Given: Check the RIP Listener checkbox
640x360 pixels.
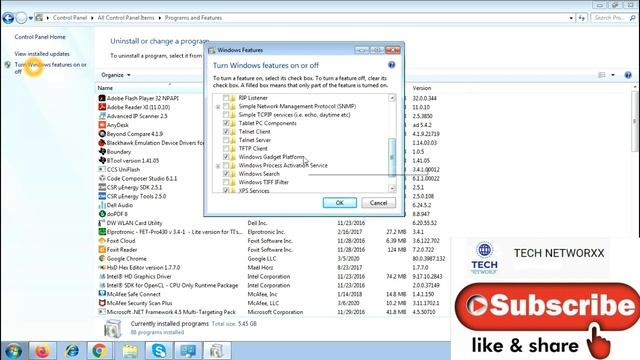Looking at the screenshot, I should pos(226,98).
